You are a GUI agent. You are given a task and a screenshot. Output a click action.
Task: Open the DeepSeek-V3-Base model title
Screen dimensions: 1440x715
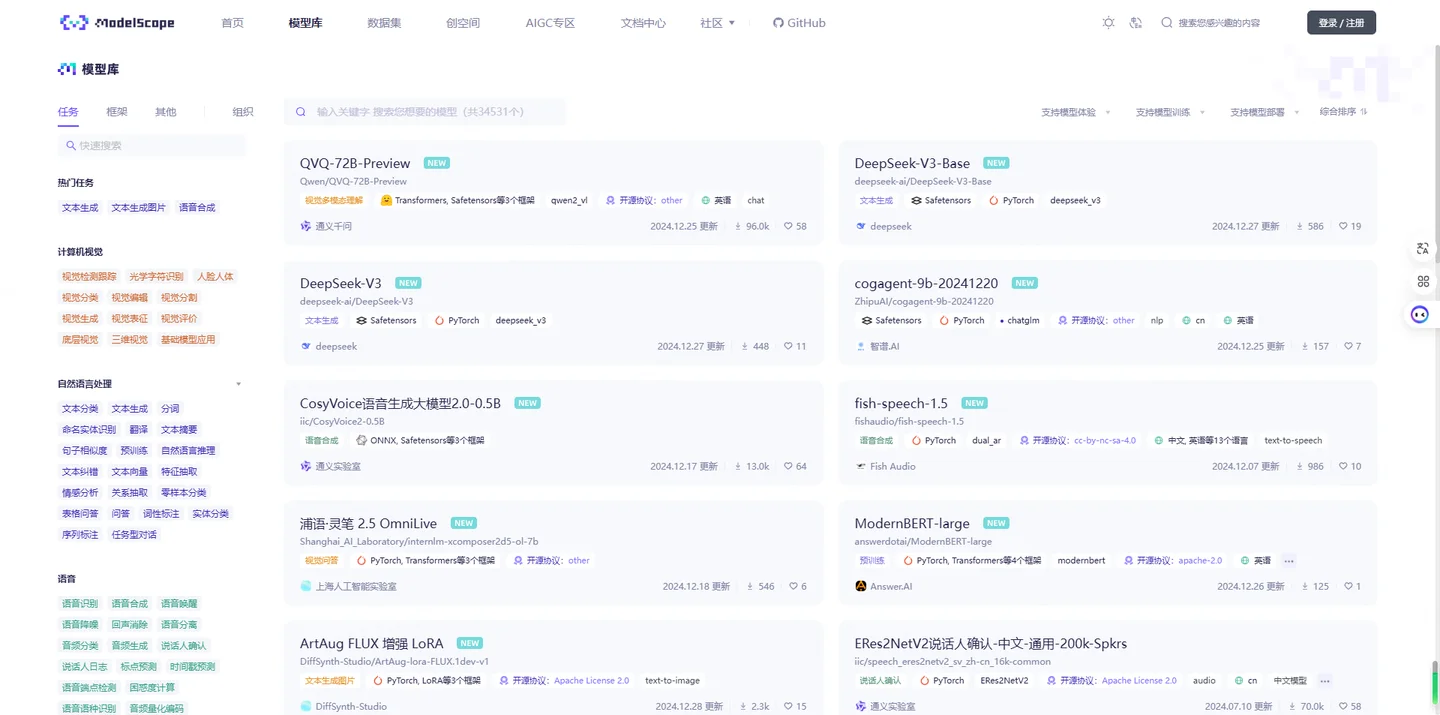[x=912, y=163]
